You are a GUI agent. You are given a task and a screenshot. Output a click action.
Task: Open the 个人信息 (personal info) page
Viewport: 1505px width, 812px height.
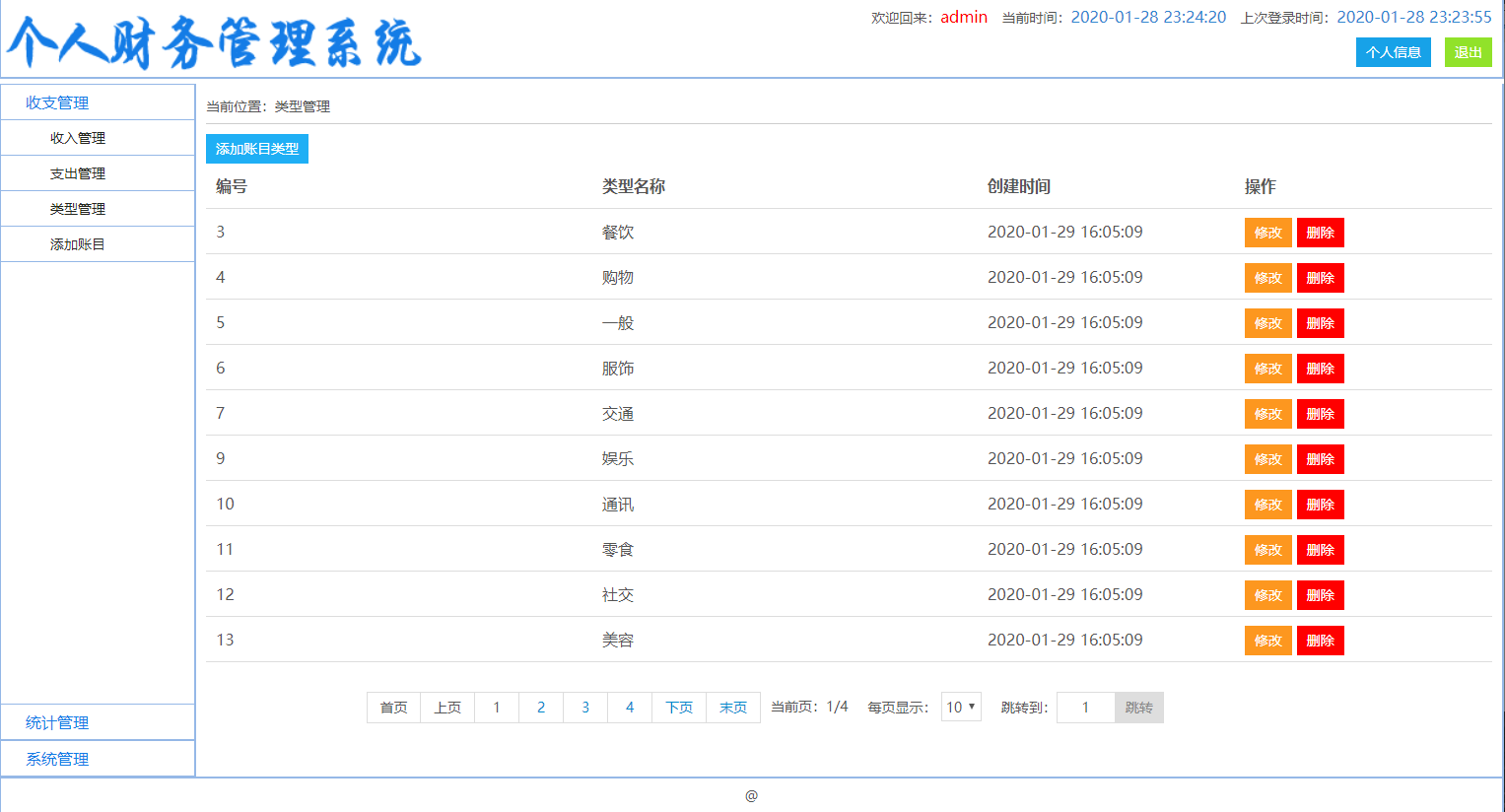1393,51
